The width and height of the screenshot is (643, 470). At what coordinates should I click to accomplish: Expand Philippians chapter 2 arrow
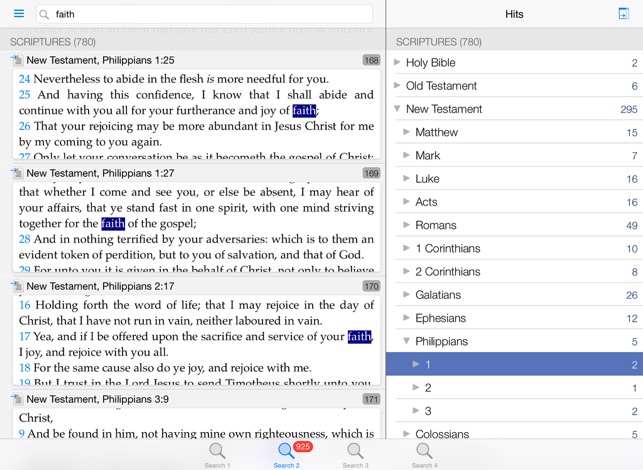pos(416,387)
